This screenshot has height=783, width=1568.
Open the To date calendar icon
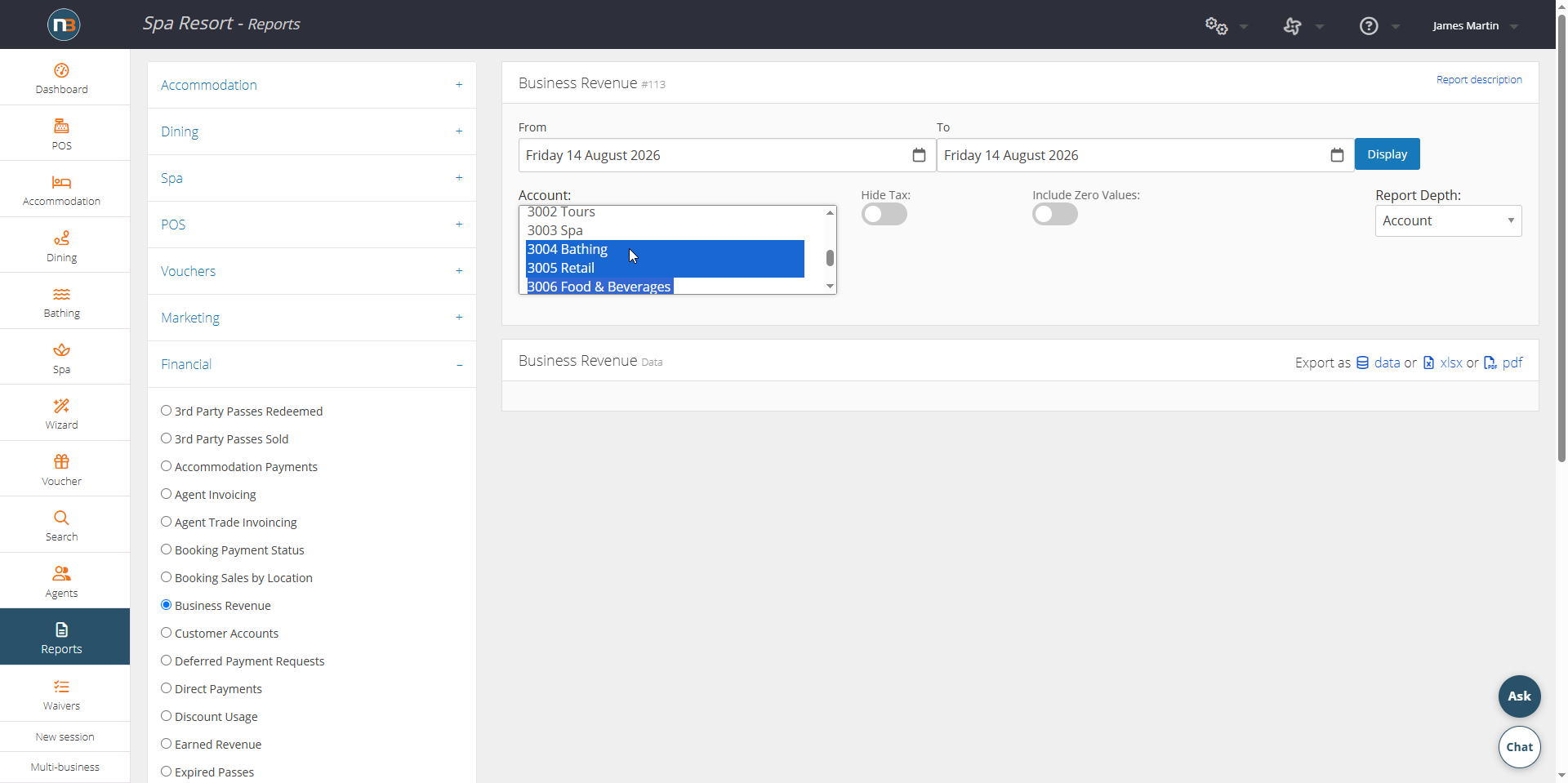[x=1337, y=155]
